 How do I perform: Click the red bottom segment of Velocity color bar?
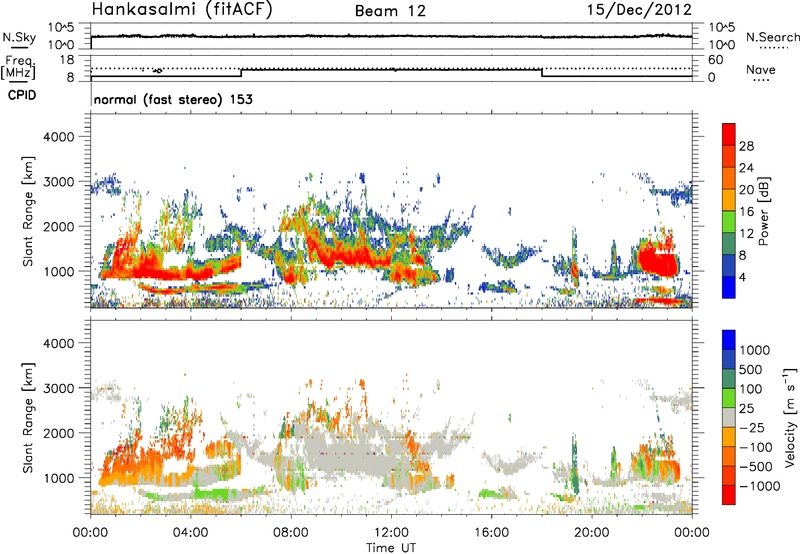coord(729,495)
